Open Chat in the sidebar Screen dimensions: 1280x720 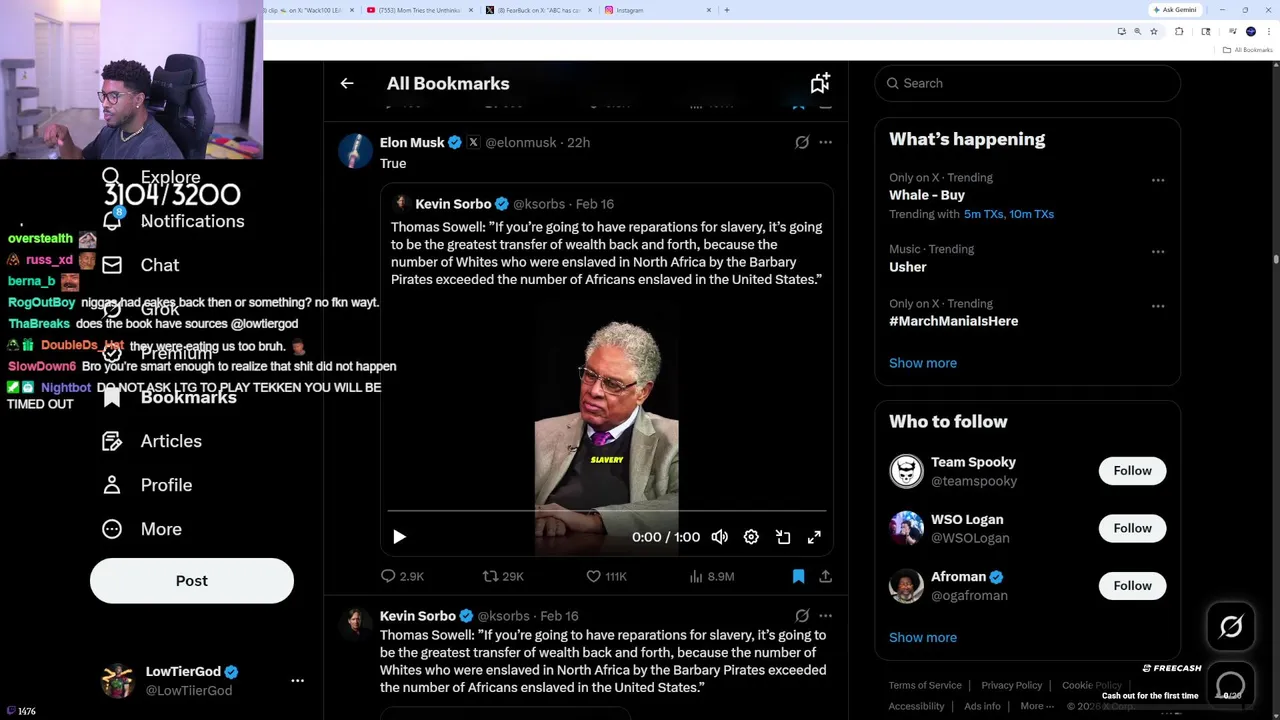(140, 265)
